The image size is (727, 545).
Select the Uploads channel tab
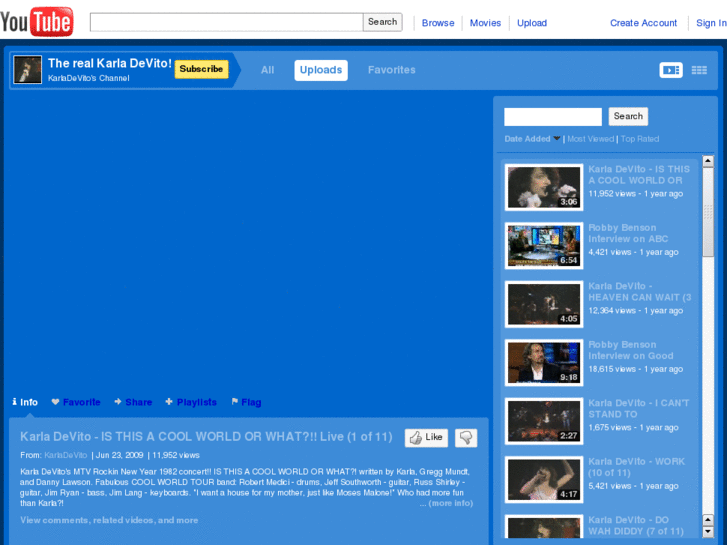point(321,70)
